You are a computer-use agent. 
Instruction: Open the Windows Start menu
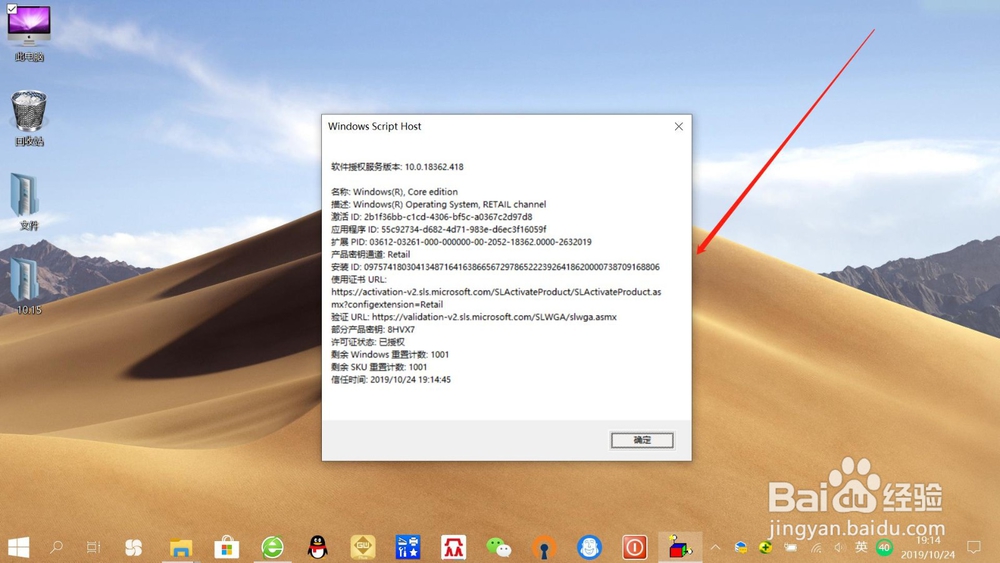[x=18, y=547]
